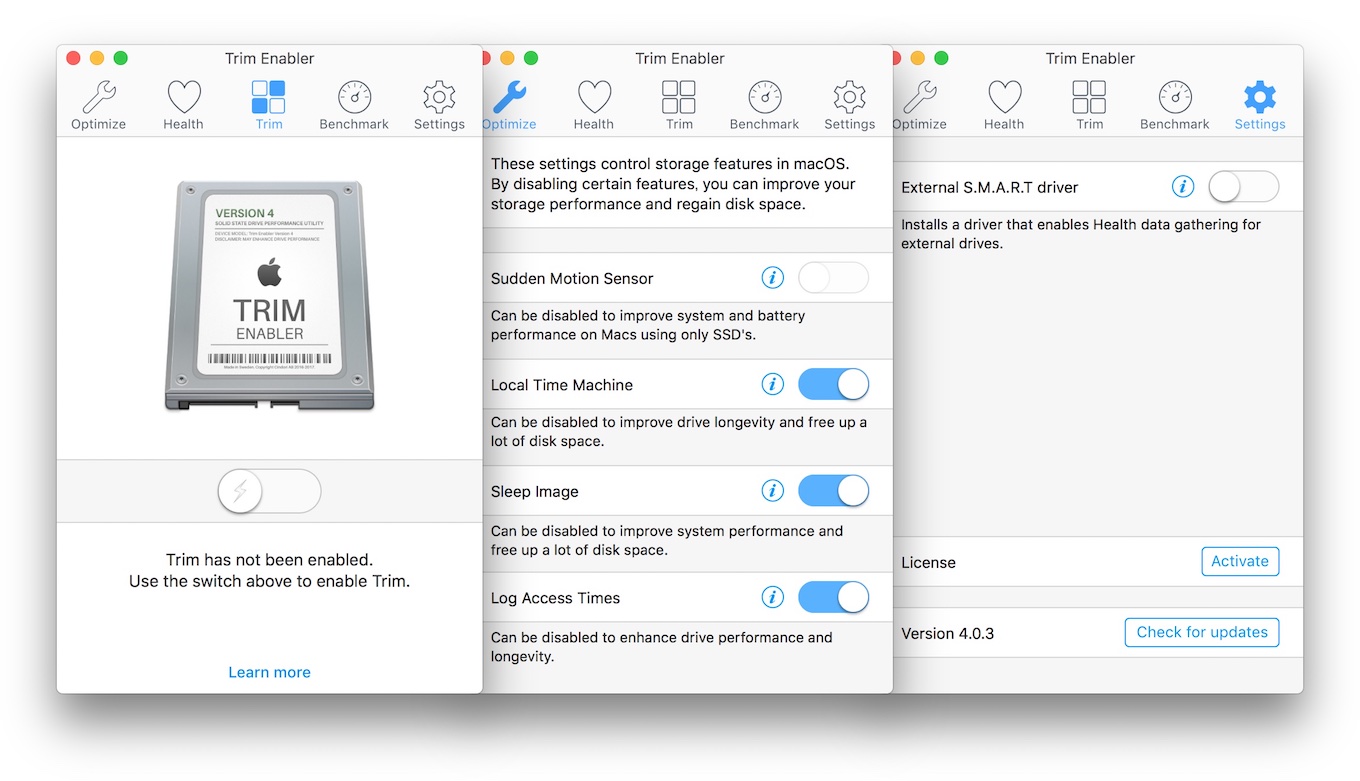Turn off the Log Access Times switch
The height and width of the screenshot is (781, 1360).
[x=833, y=598]
